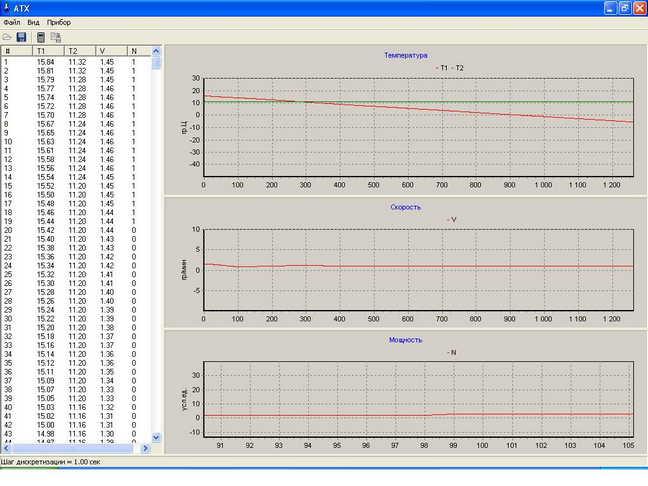Click on the Мощность chart area
The height and width of the screenshot is (486, 648).
coord(418,398)
